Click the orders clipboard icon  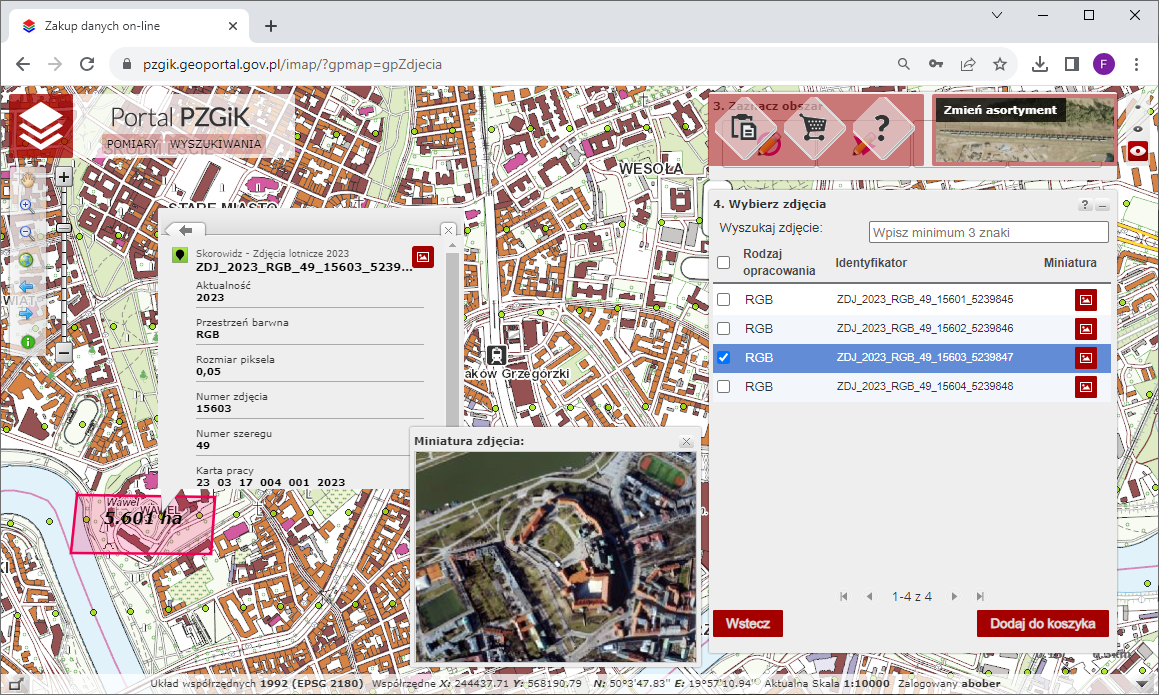pyautogui.click(x=744, y=128)
